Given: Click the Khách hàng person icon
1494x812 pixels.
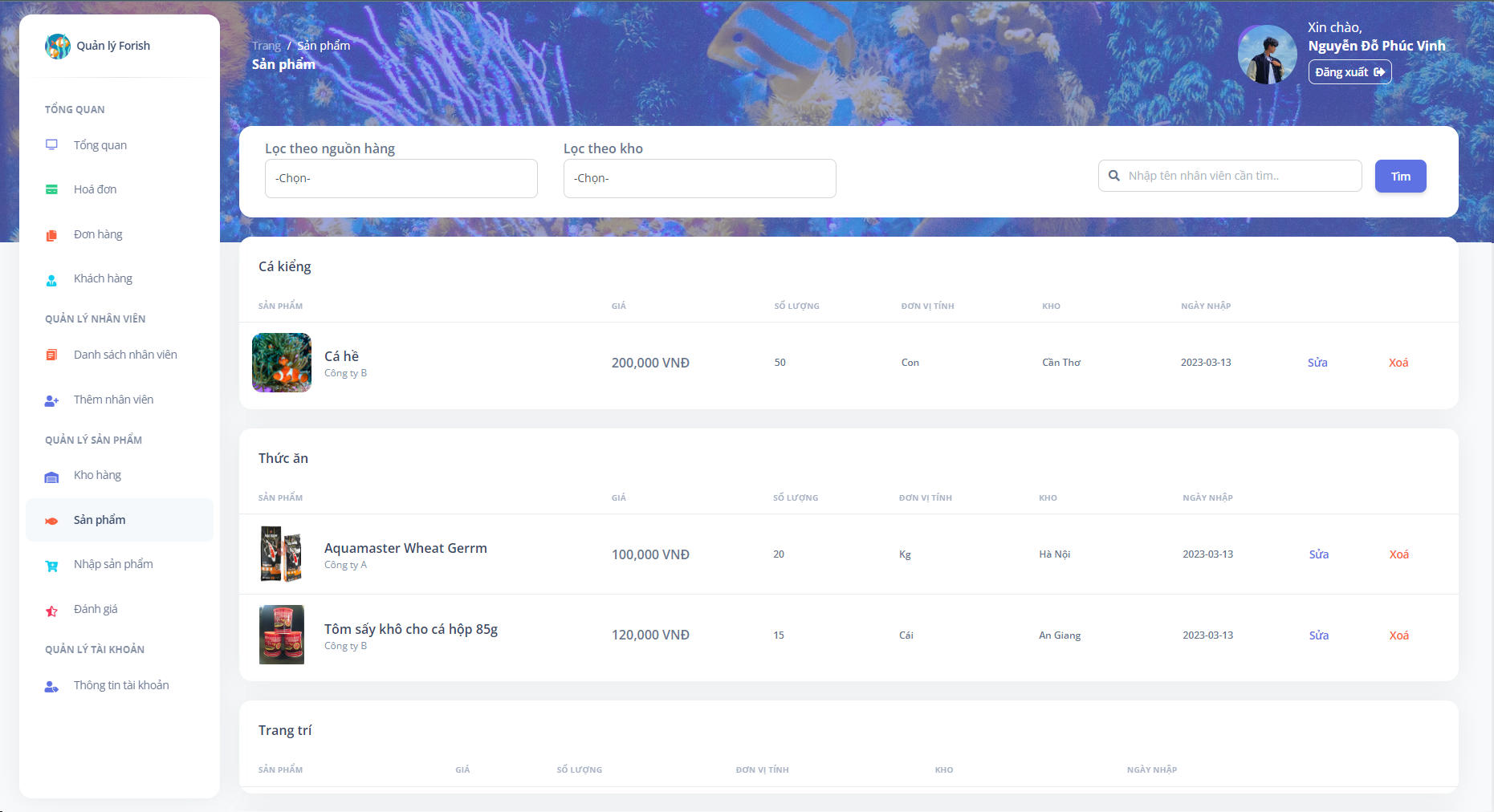Looking at the screenshot, I should [51, 280].
